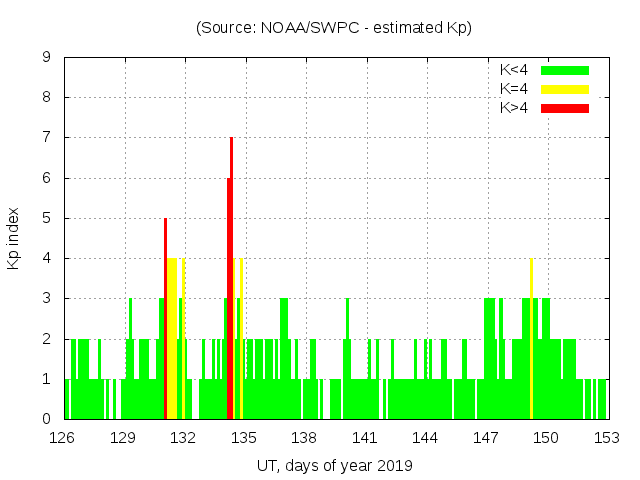Click the "K>4" legend text label
This screenshot has width=640, height=480.
pyautogui.click(x=514, y=108)
